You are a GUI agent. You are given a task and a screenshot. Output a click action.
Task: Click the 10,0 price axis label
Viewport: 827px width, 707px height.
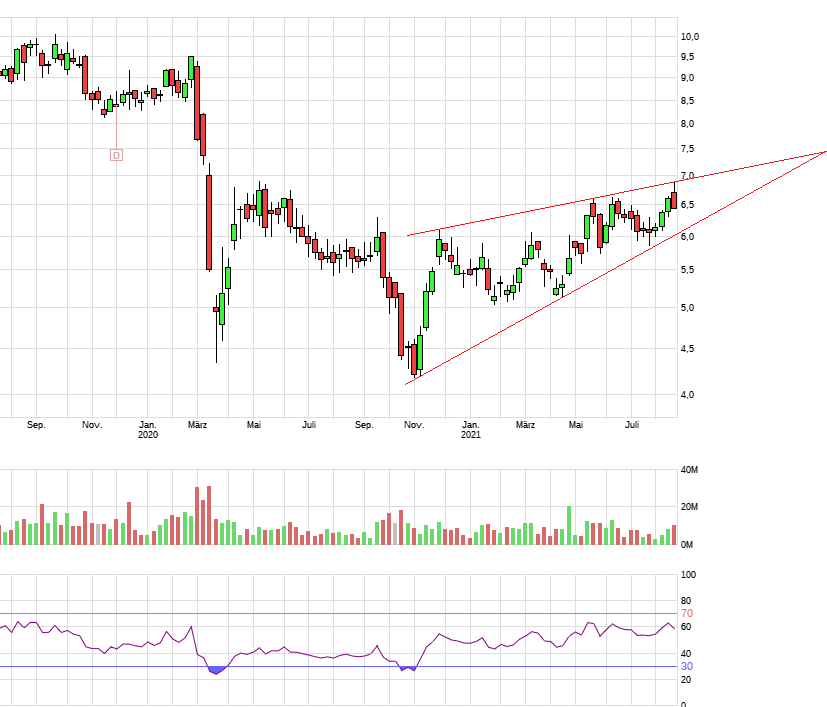(x=690, y=37)
